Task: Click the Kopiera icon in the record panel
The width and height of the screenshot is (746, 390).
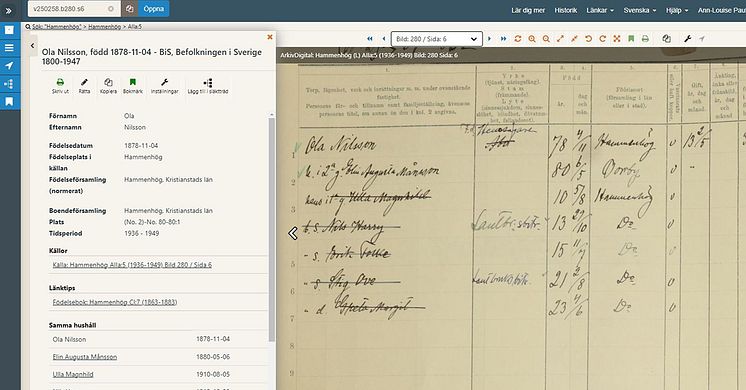Action: 108,82
